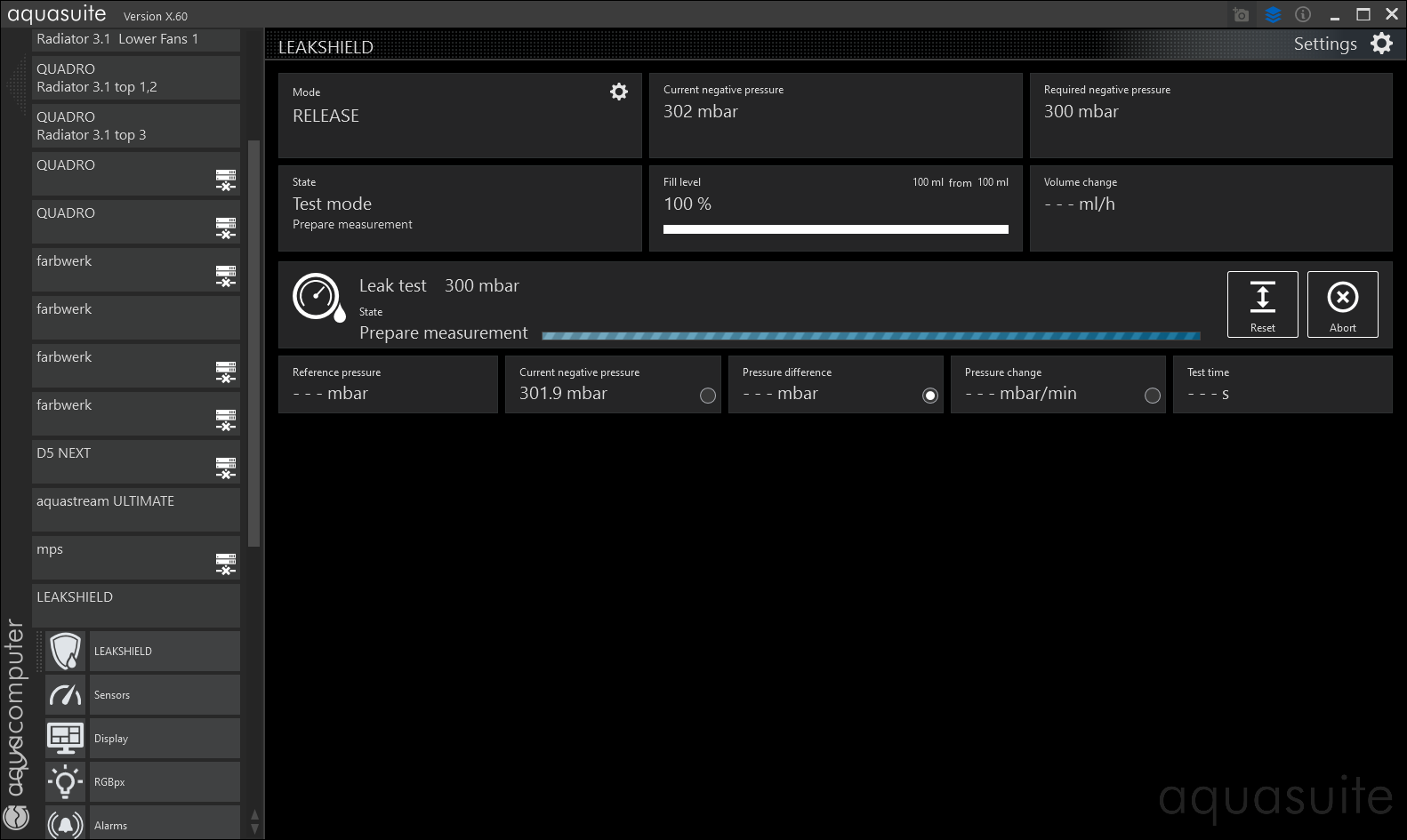The height and width of the screenshot is (840, 1407).
Task: Select the aquastream ULTIMATE device
Action: (136, 510)
